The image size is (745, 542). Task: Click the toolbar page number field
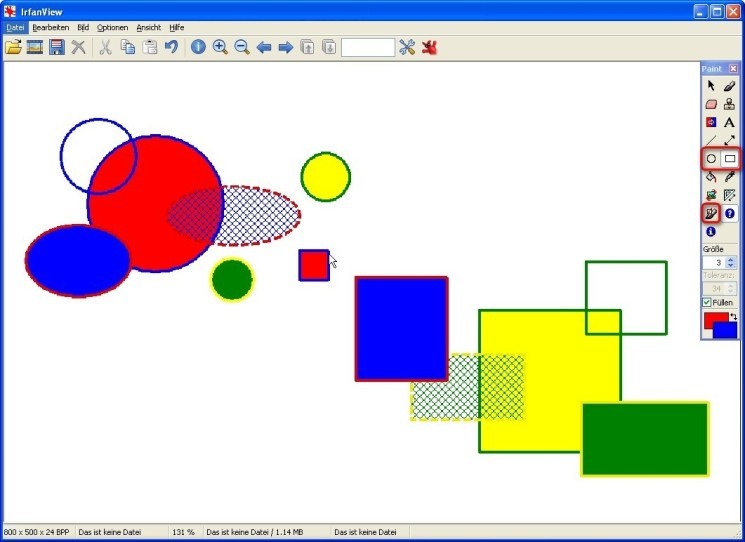click(x=368, y=47)
